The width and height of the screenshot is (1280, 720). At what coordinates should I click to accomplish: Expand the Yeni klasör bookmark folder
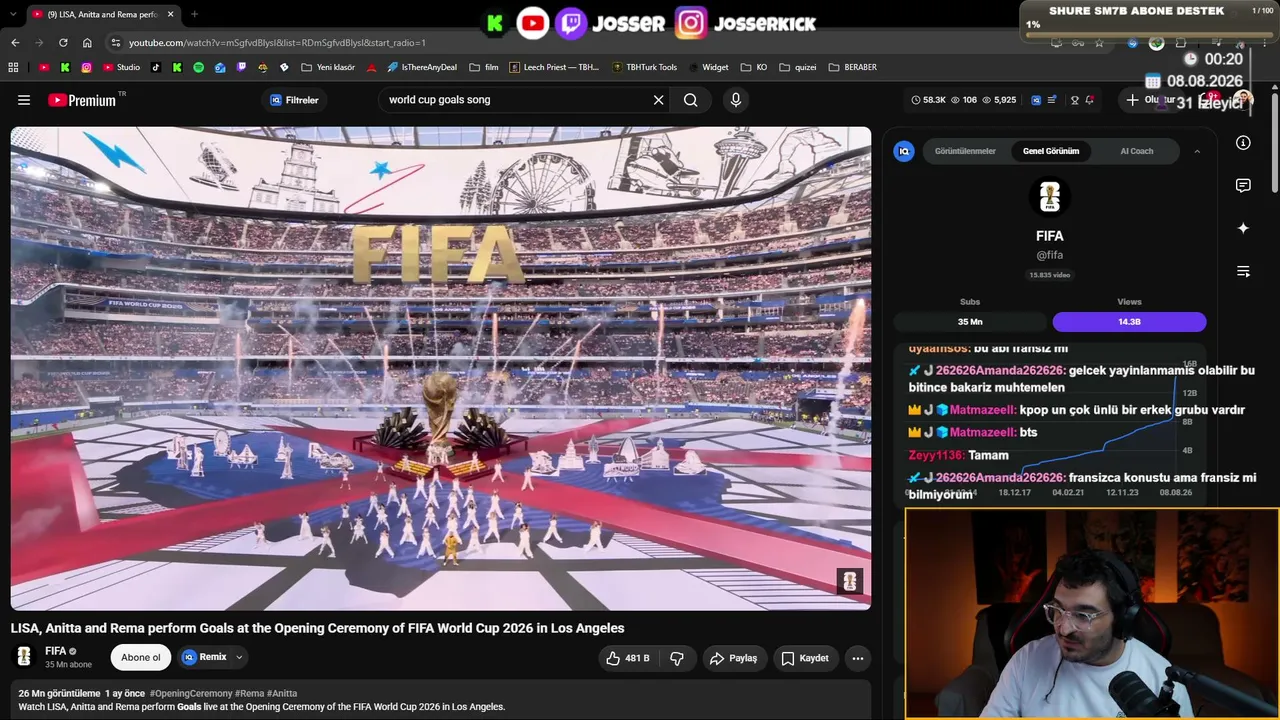[x=327, y=67]
